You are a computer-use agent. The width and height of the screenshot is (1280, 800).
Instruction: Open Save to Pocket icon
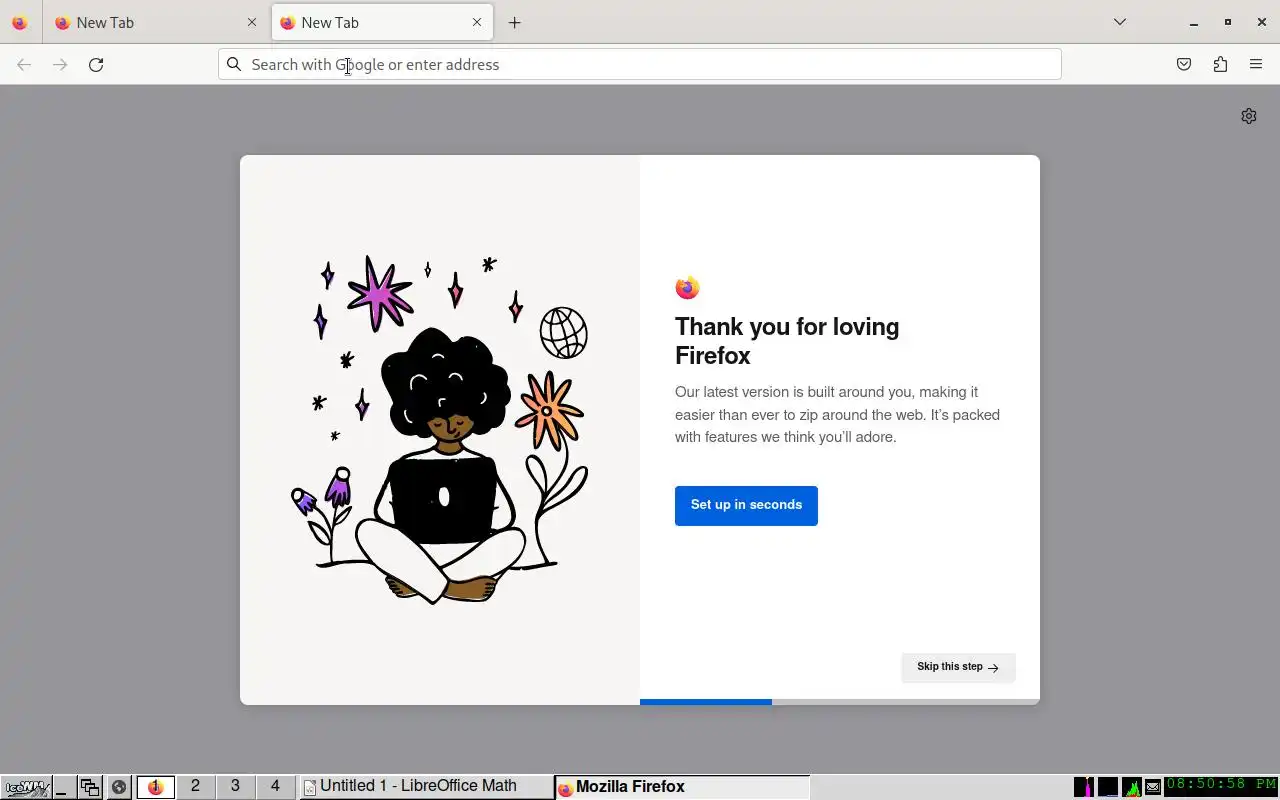[x=1184, y=64]
